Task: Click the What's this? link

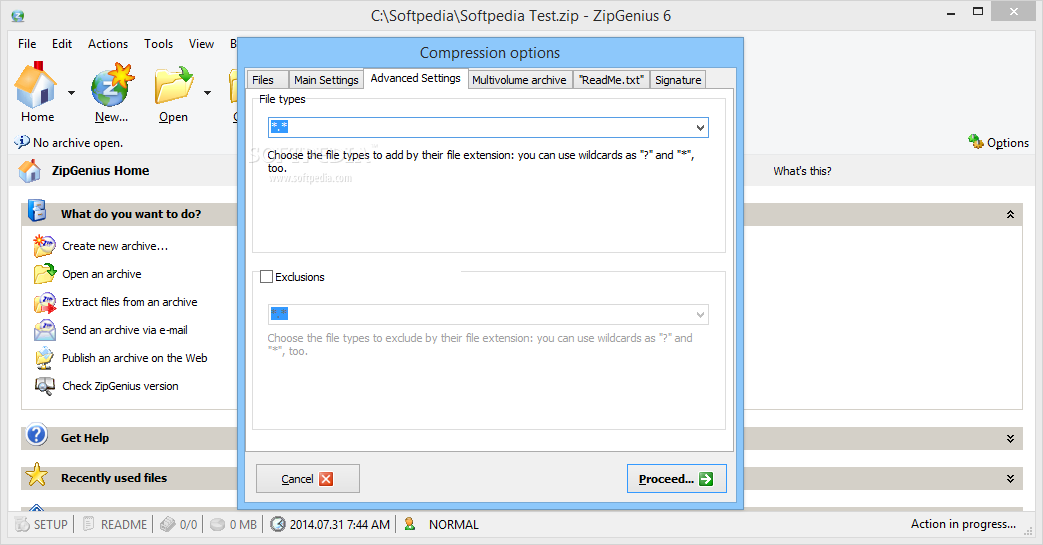Action: (802, 171)
